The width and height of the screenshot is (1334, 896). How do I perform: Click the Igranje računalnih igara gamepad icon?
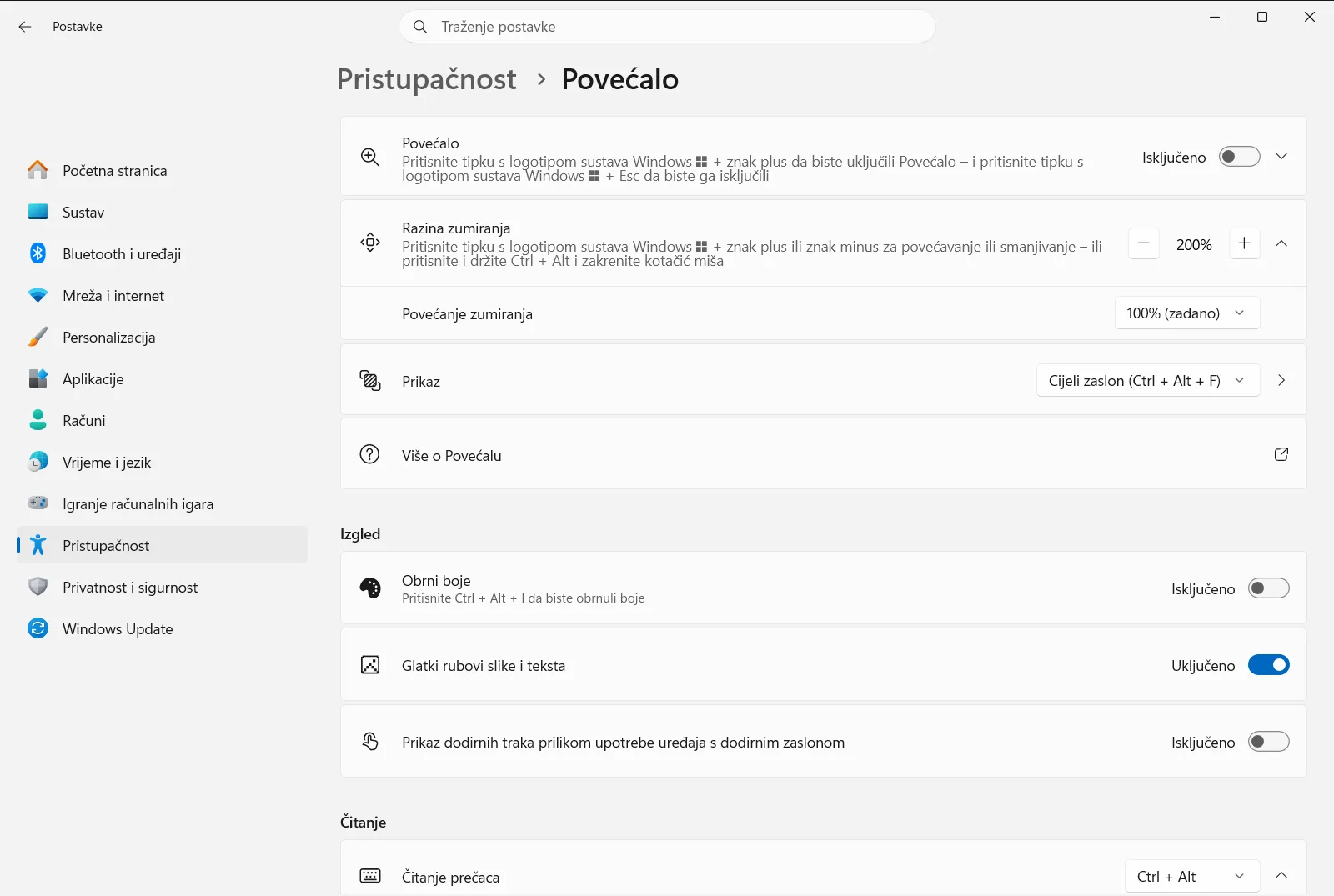click(x=38, y=503)
